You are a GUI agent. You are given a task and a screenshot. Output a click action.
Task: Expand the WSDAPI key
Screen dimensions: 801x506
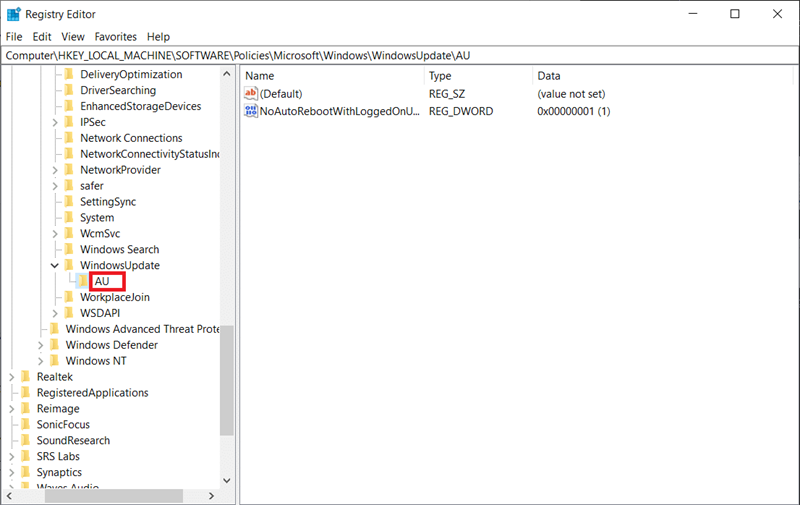(x=55, y=313)
